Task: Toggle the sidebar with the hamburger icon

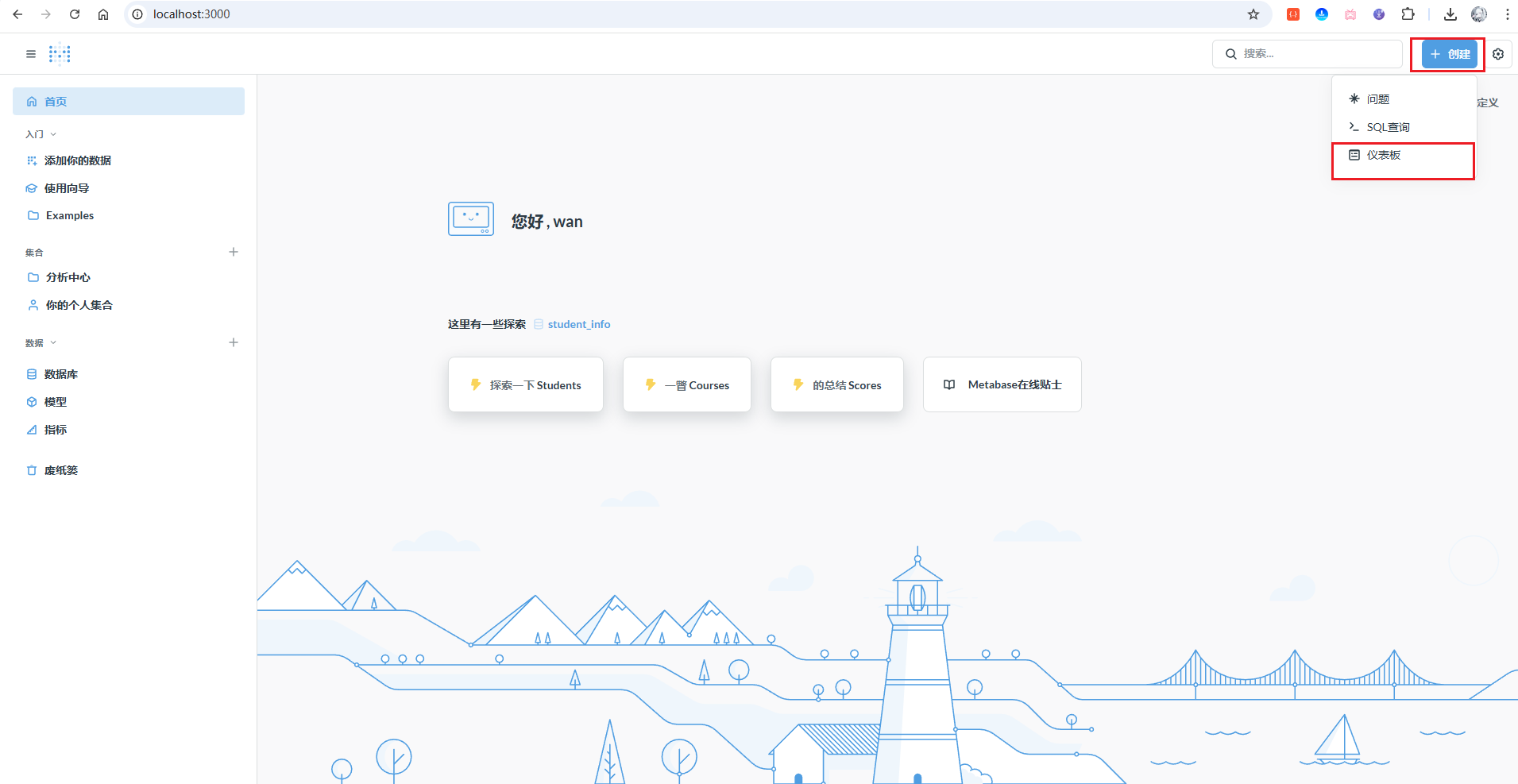Action: click(x=31, y=54)
